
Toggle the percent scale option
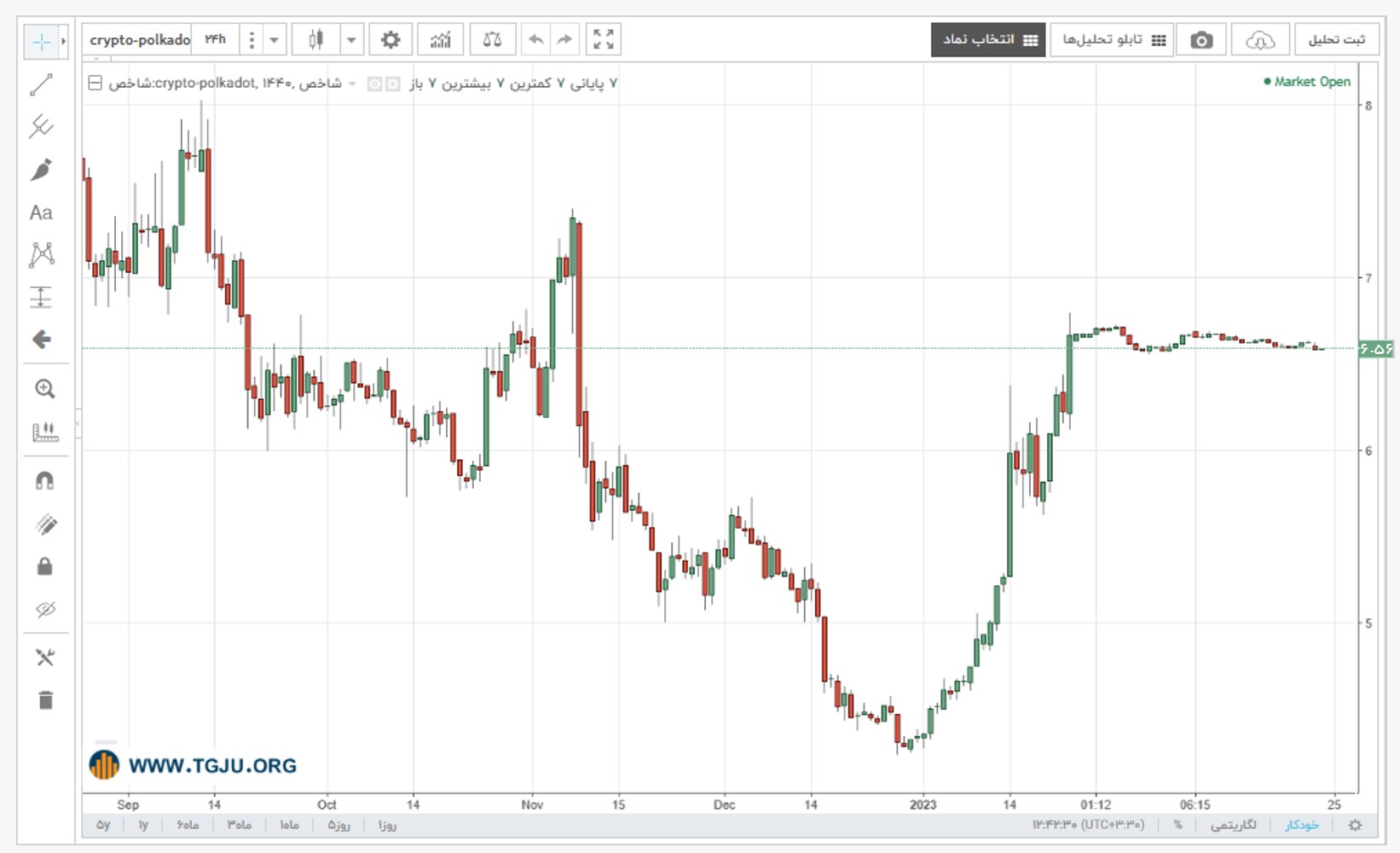(x=1177, y=825)
